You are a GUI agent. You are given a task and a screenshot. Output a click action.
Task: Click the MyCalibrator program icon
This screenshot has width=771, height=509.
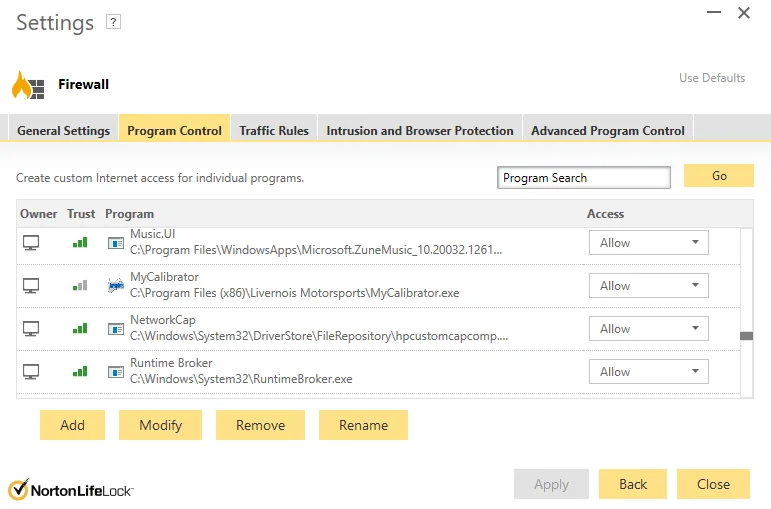(x=116, y=285)
